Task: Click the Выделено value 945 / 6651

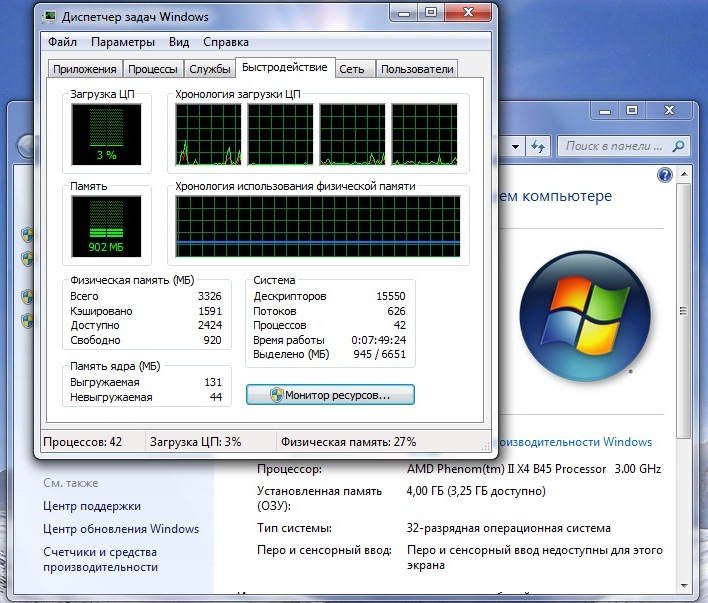Action: pos(379,354)
